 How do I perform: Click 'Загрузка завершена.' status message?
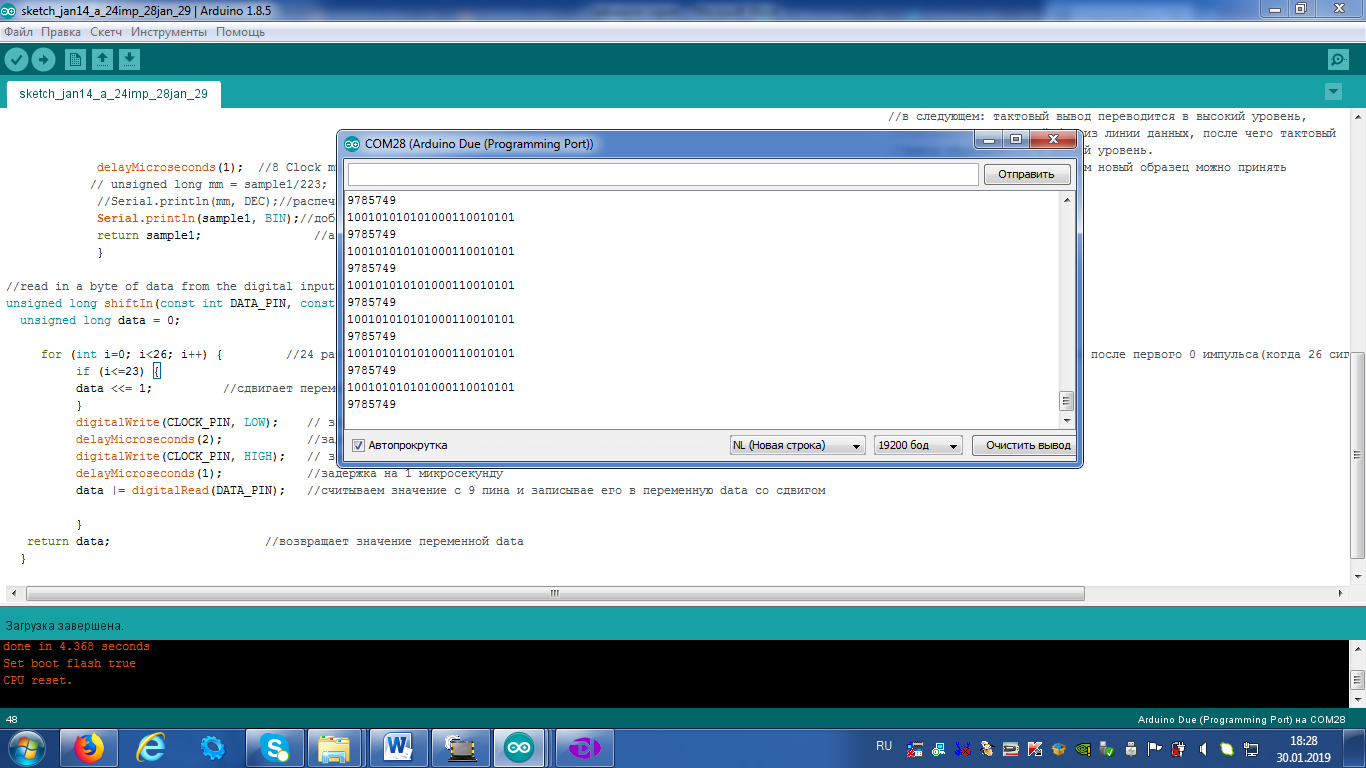(64, 625)
